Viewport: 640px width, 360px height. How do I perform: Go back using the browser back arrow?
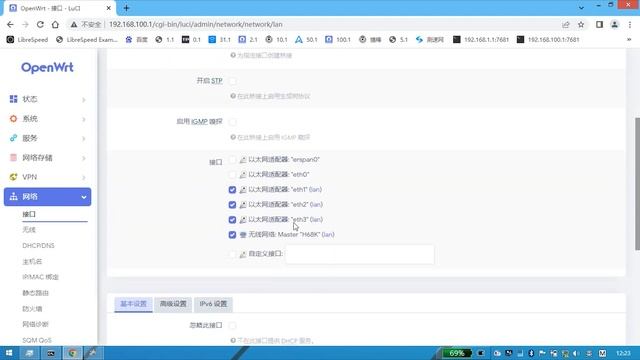pyautogui.click(x=10, y=24)
